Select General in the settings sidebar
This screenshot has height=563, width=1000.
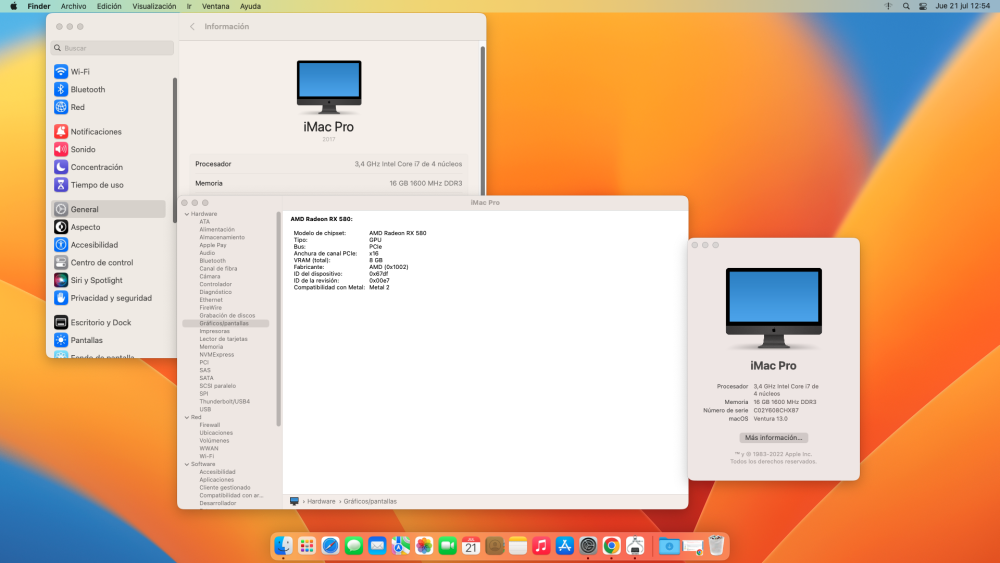pos(108,209)
